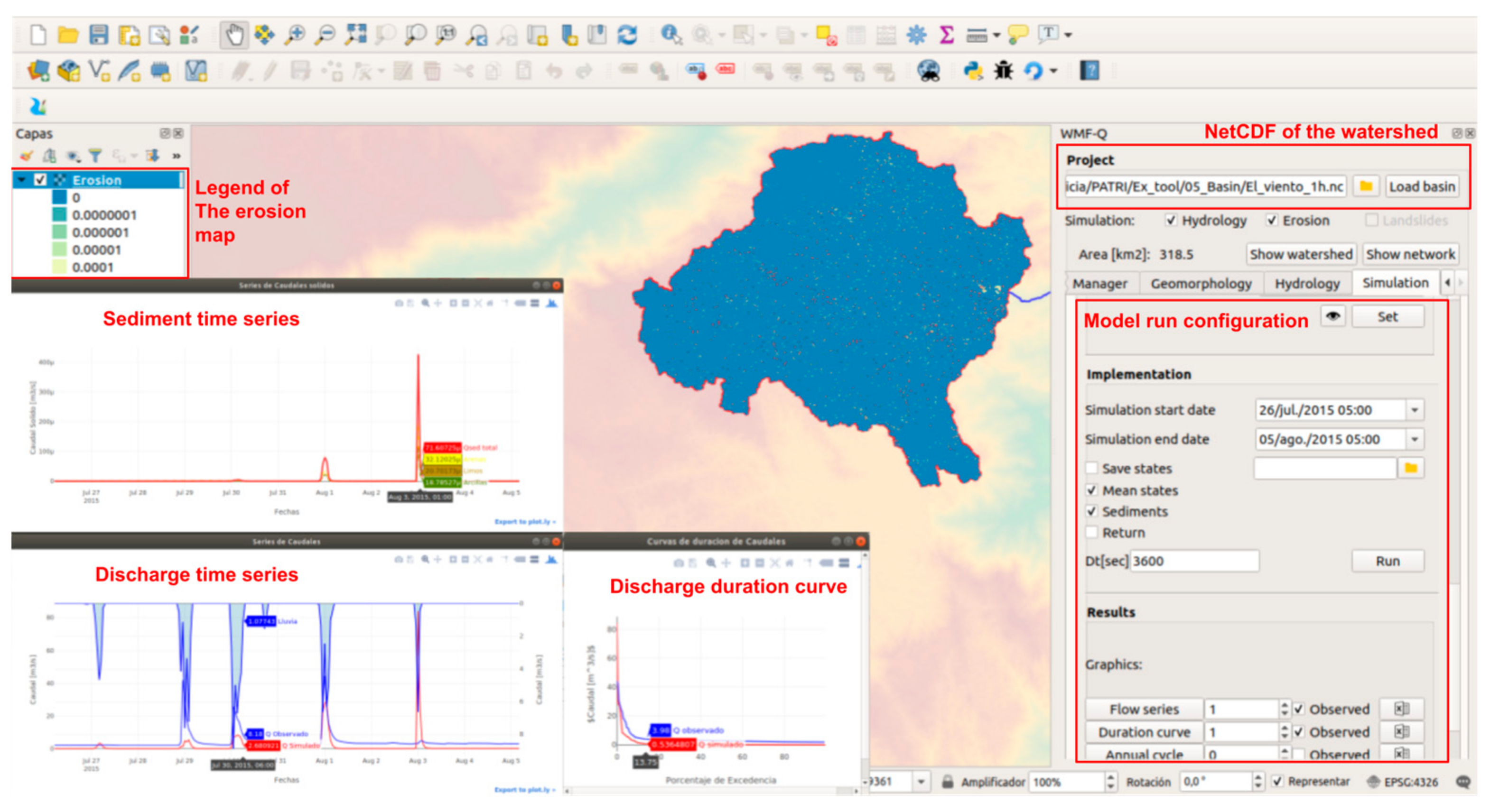Select the Pan Map tool
The width and height of the screenshot is (1490, 812).
pyautogui.click(x=236, y=35)
